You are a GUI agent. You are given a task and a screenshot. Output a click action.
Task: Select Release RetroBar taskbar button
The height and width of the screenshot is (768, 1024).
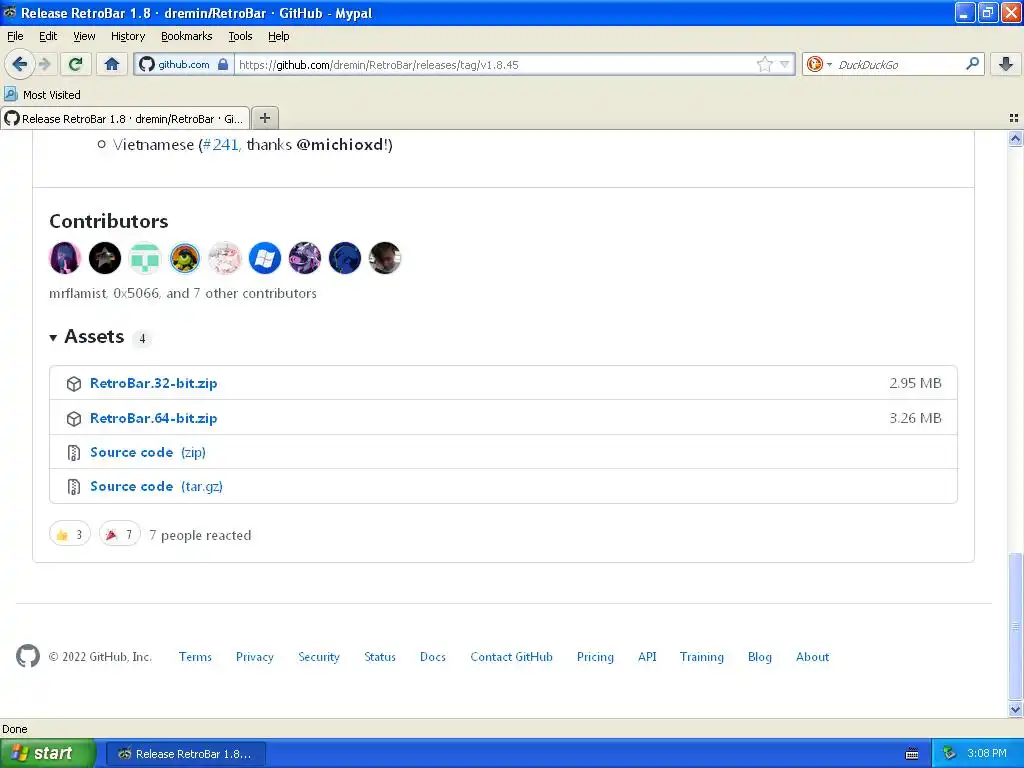(x=185, y=754)
